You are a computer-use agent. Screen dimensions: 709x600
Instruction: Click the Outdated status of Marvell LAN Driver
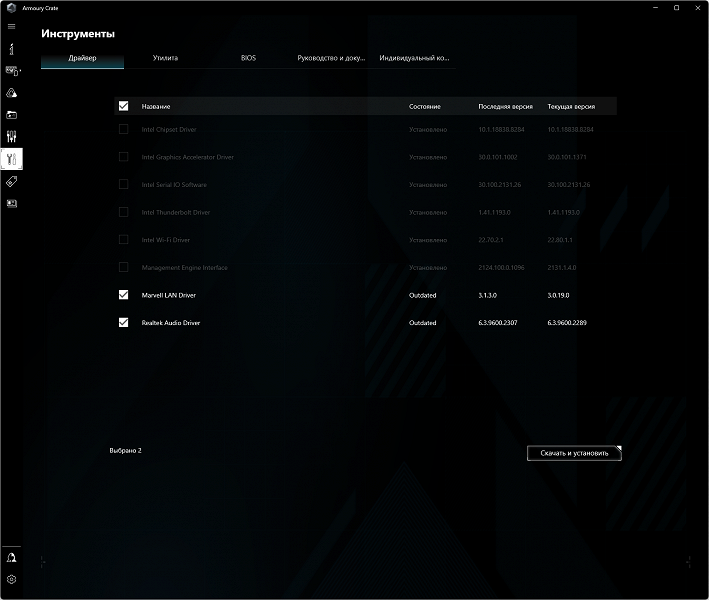(423, 295)
